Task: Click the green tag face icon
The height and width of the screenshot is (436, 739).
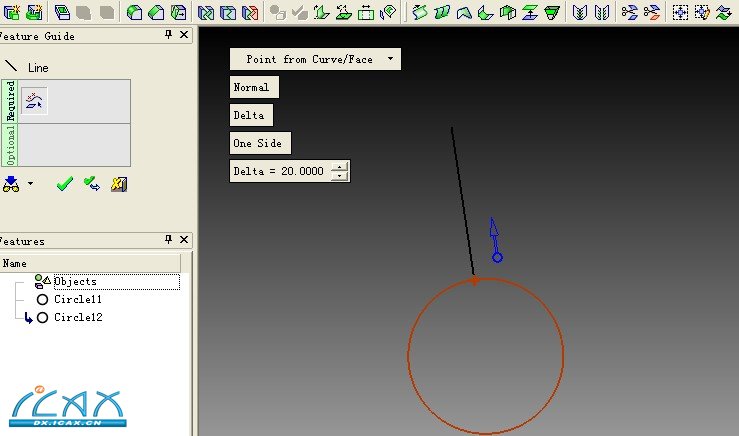Action: 388,12
